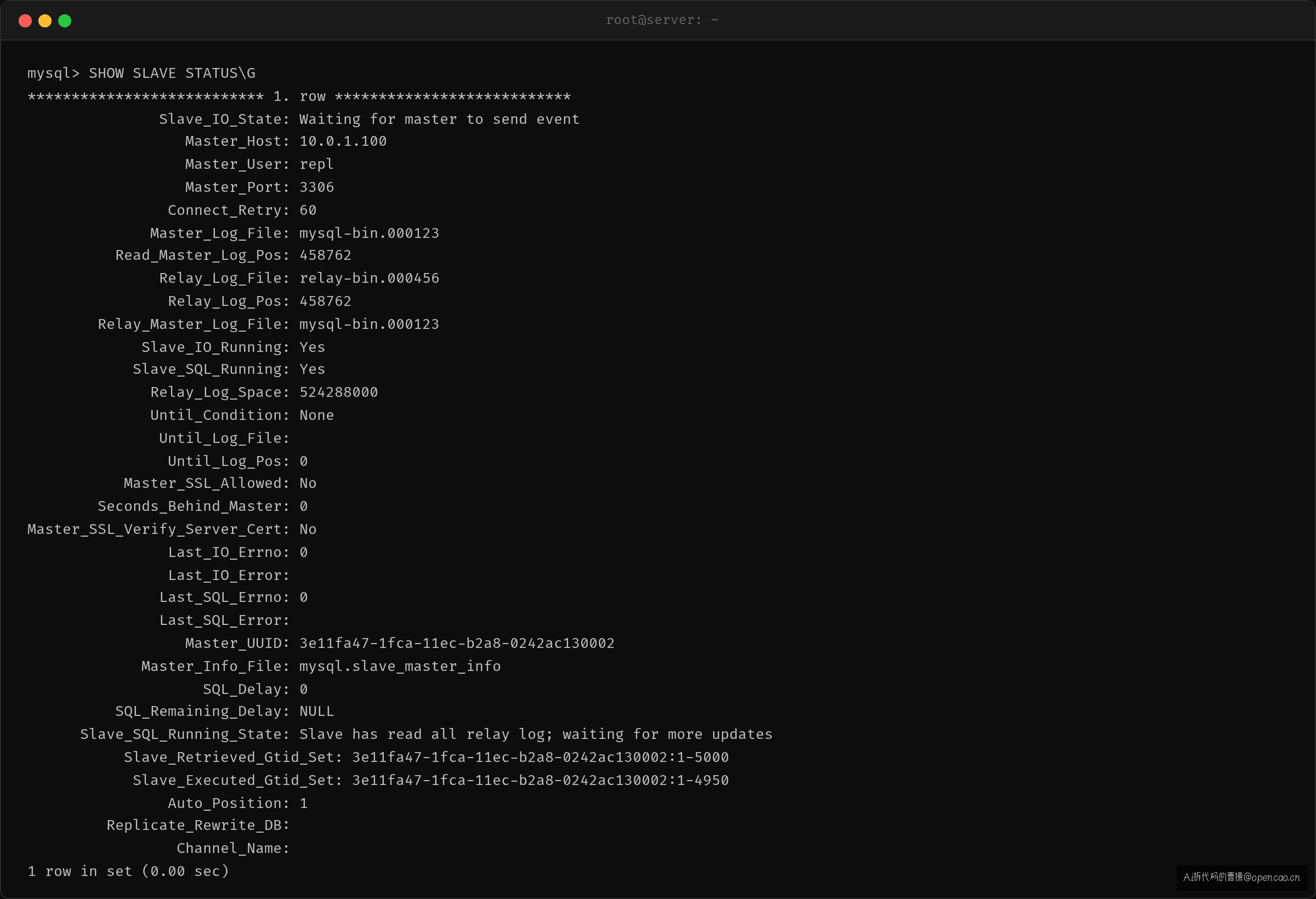This screenshot has height=899, width=1316.
Task: Click the Slave_Retrieved_Gtid_Set value
Action: pos(540,758)
